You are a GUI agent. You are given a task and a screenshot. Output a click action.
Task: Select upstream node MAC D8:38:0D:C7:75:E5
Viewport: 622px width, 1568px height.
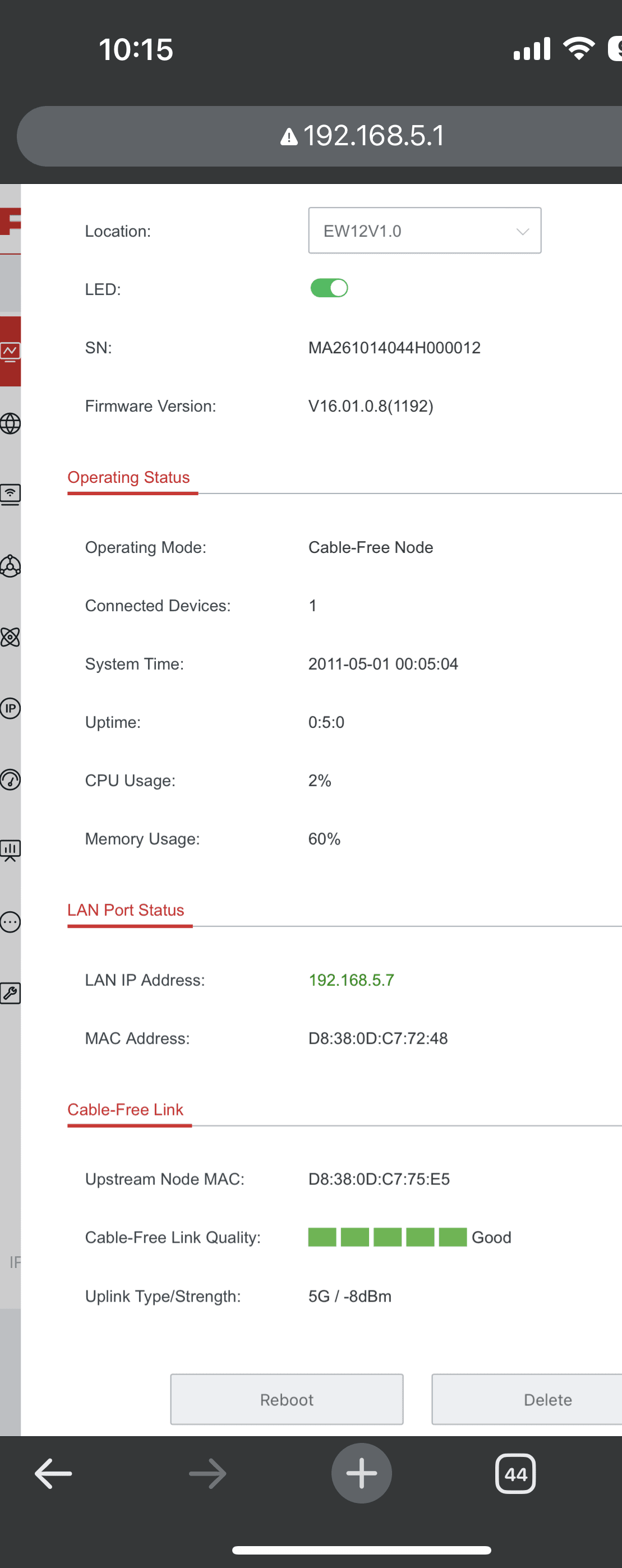tap(379, 1179)
